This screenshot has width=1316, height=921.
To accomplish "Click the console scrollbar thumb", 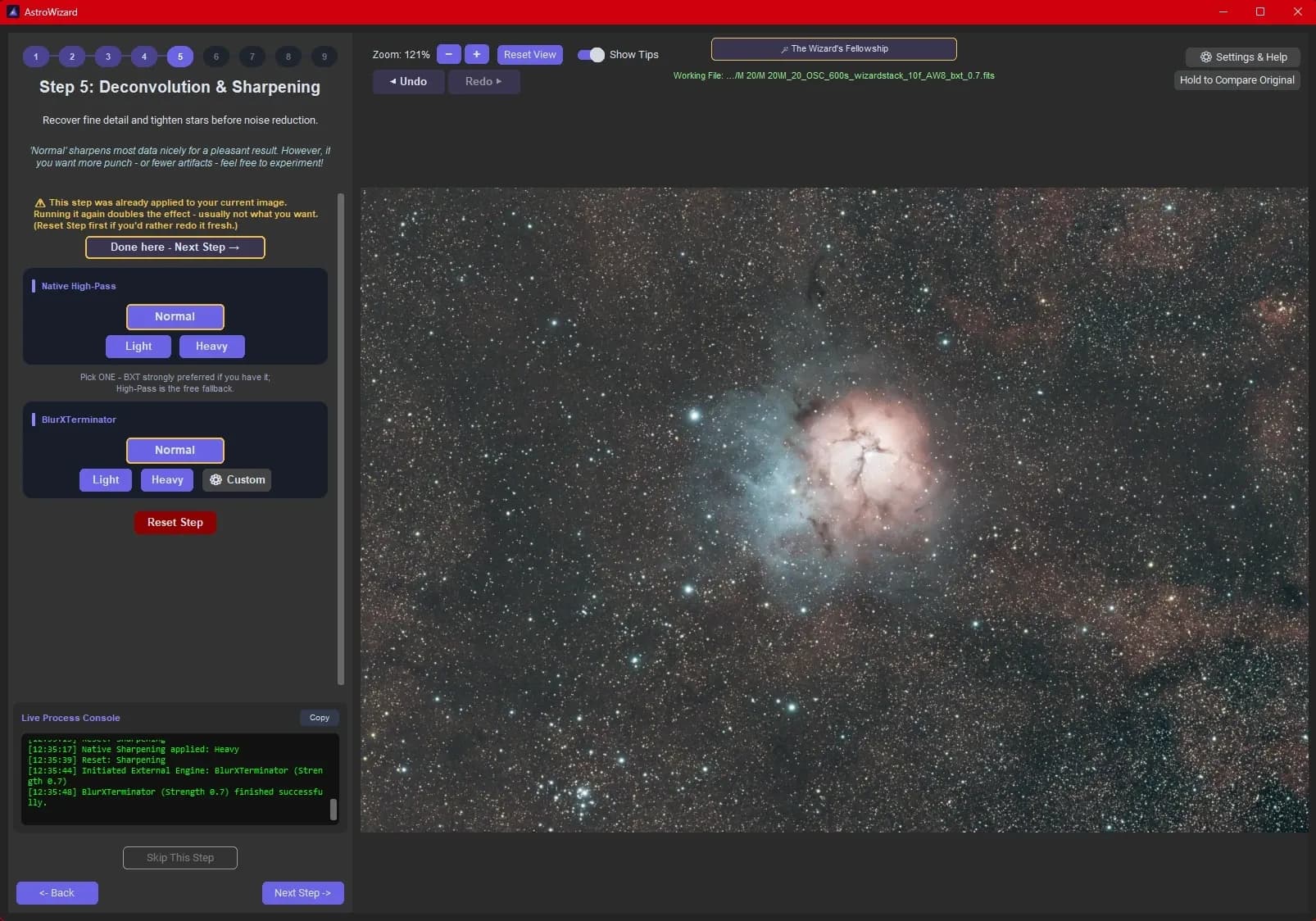I will point(334,810).
